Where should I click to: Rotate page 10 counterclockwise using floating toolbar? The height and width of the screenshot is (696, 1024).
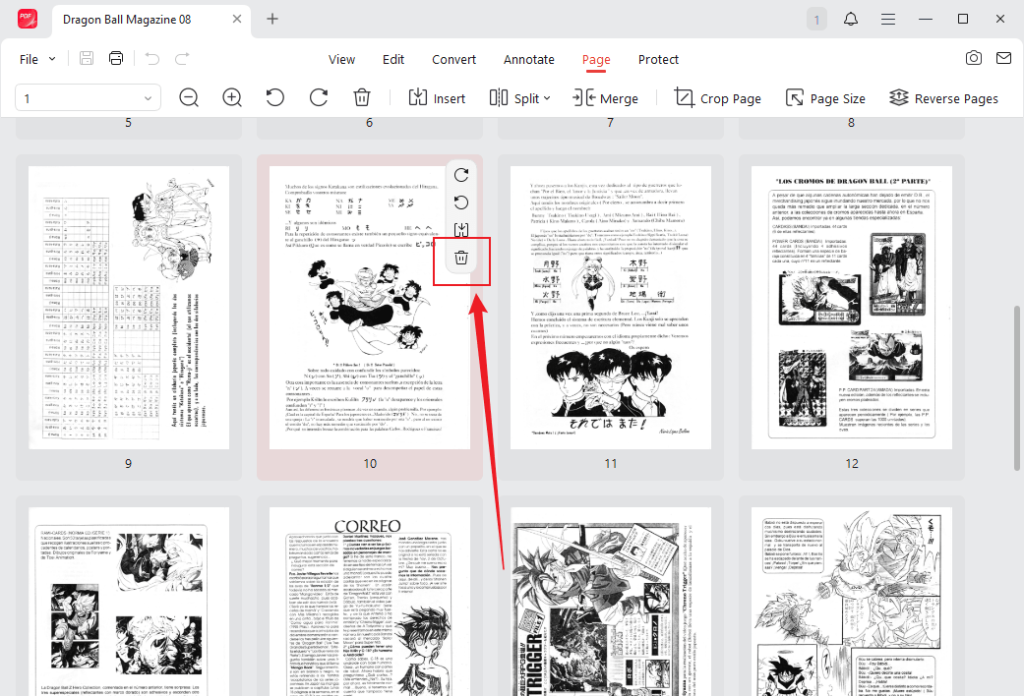coord(461,201)
